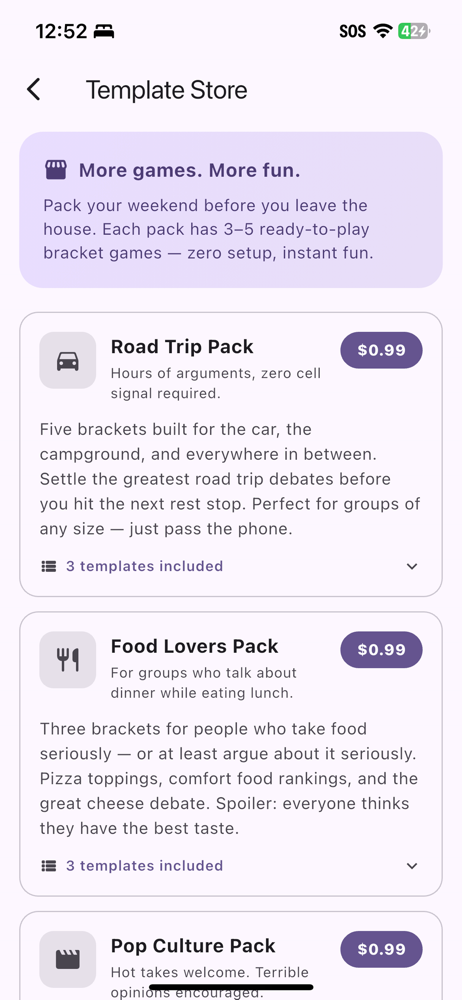
Task: Tap the list icon under Food Lovers Pack
Action: coord(48,866)
